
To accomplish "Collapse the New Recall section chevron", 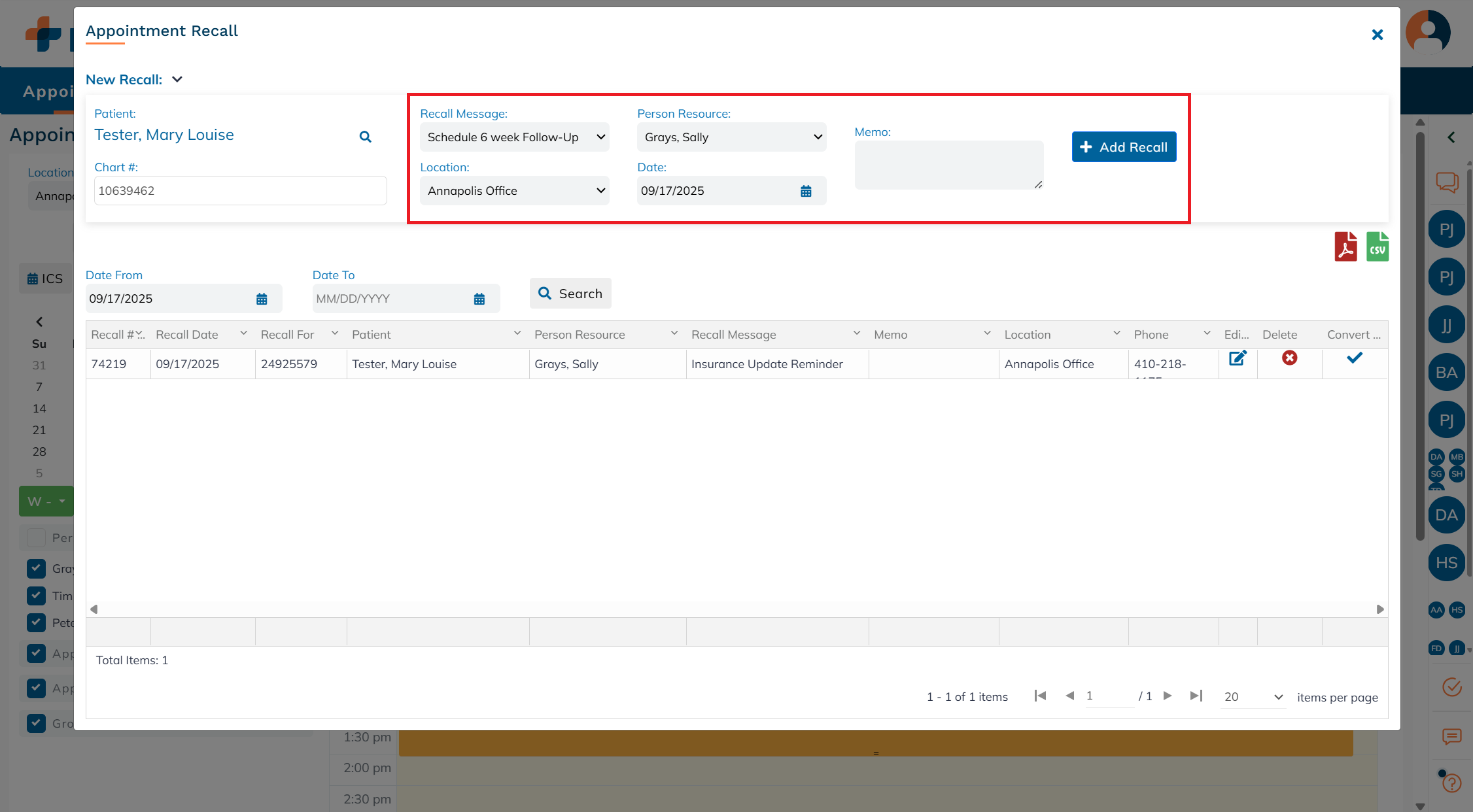I will [177, 80].
